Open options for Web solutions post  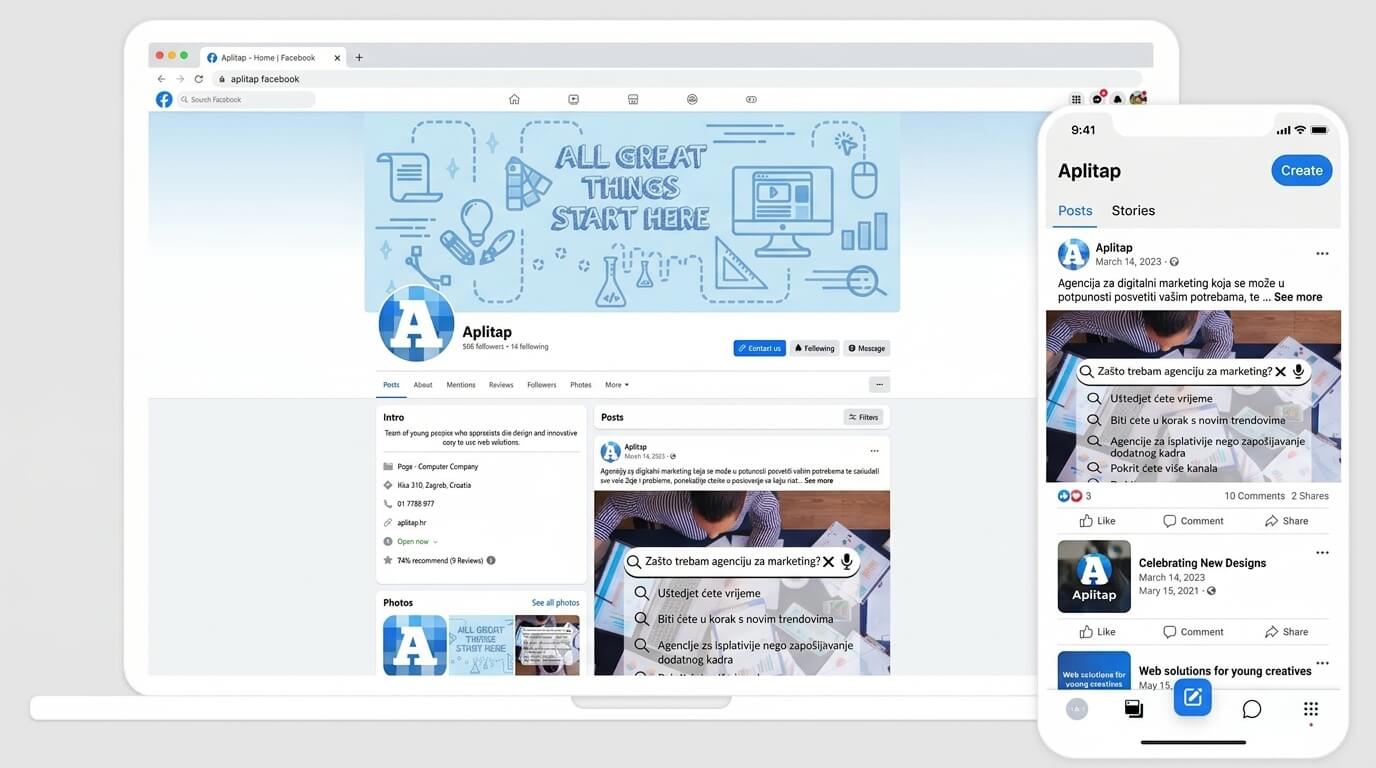[1322, 663]
